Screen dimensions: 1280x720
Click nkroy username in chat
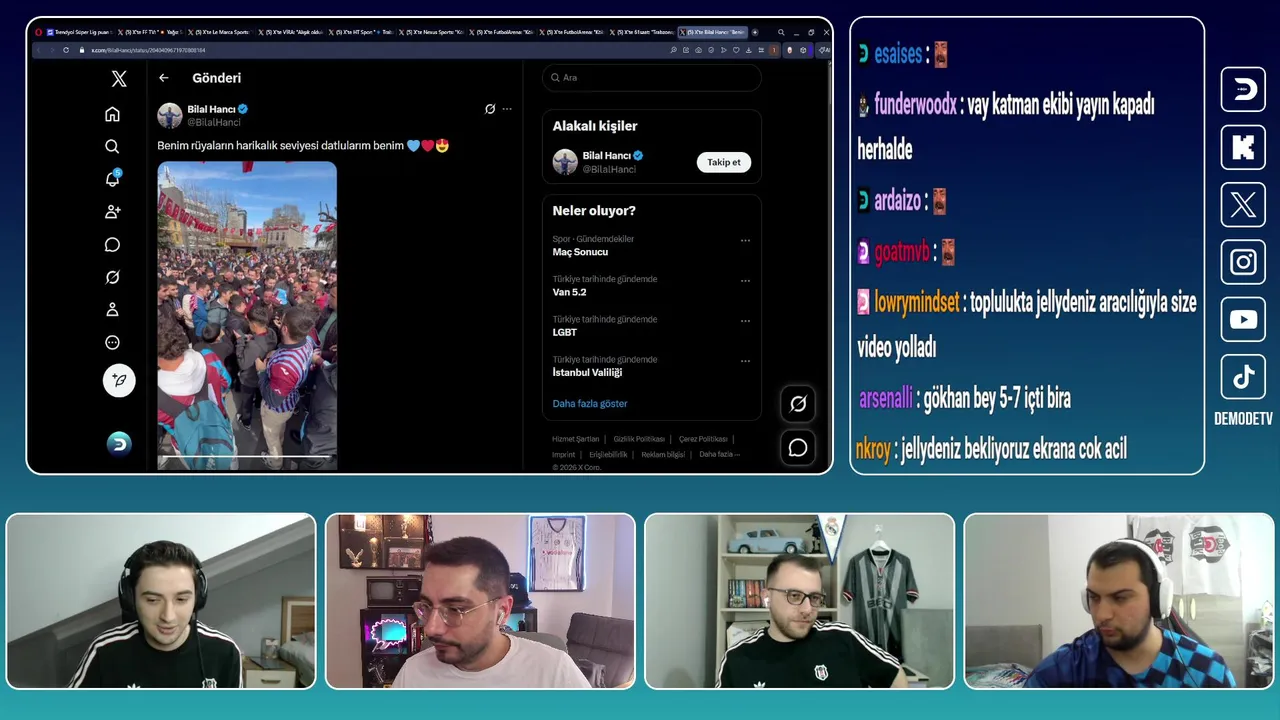[x=873, y=450]
